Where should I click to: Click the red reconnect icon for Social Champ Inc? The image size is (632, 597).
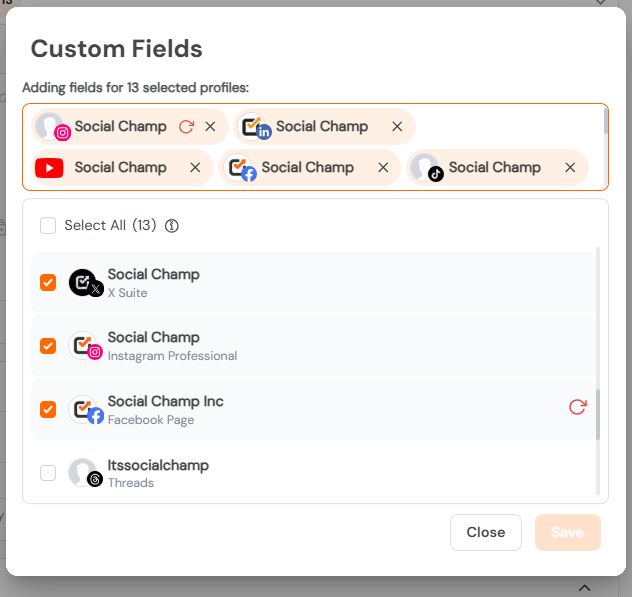pos(578,407)
